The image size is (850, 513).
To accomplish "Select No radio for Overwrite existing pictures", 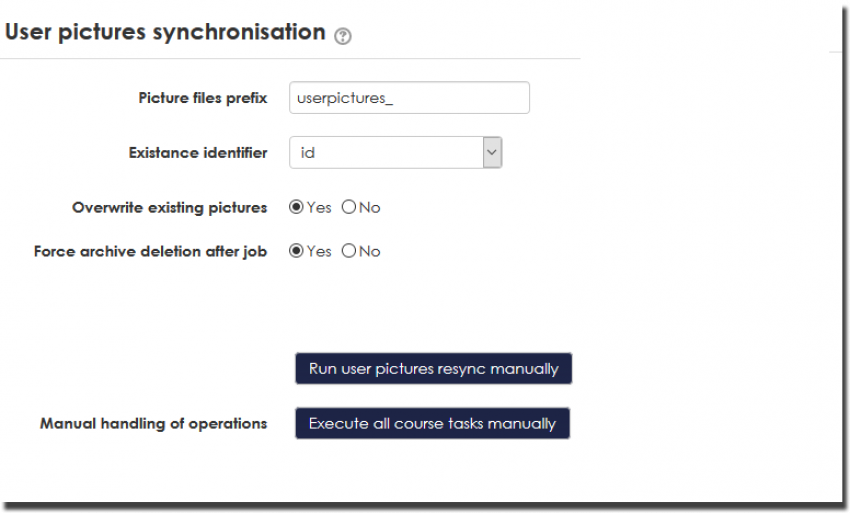I will 349,208.
